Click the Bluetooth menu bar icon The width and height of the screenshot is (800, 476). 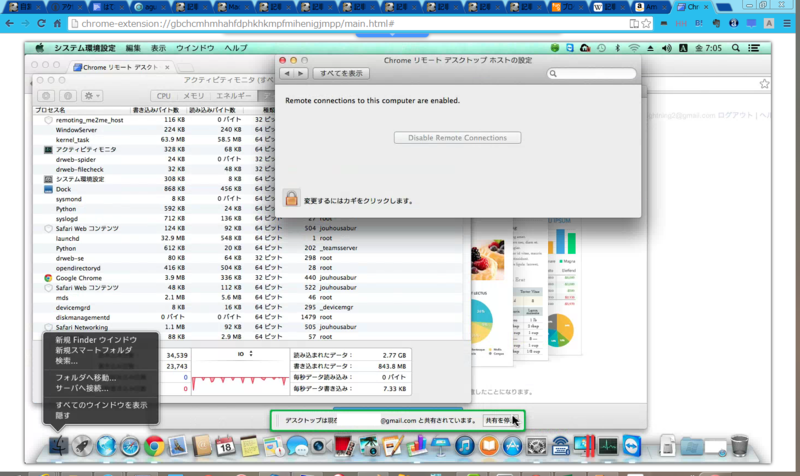coord(617,48)
